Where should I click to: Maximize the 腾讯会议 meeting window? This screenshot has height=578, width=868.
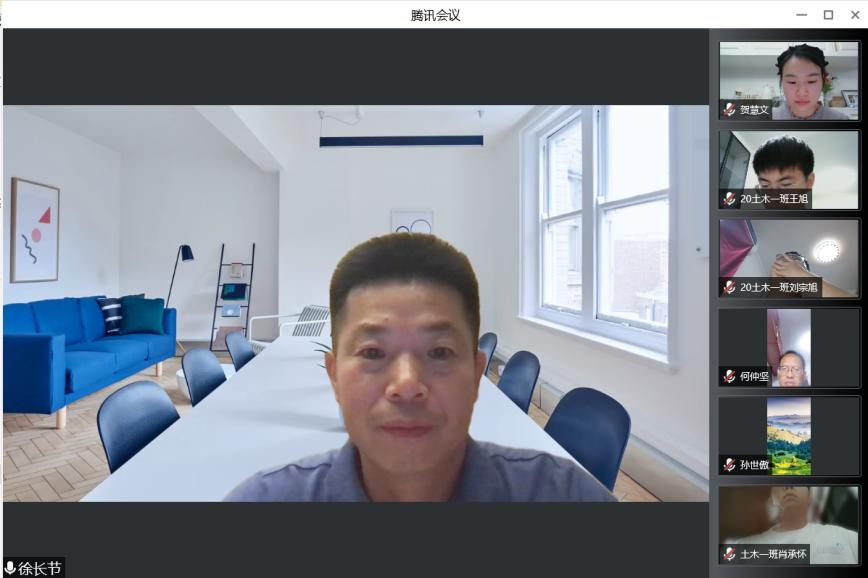[x=828, y=14]
